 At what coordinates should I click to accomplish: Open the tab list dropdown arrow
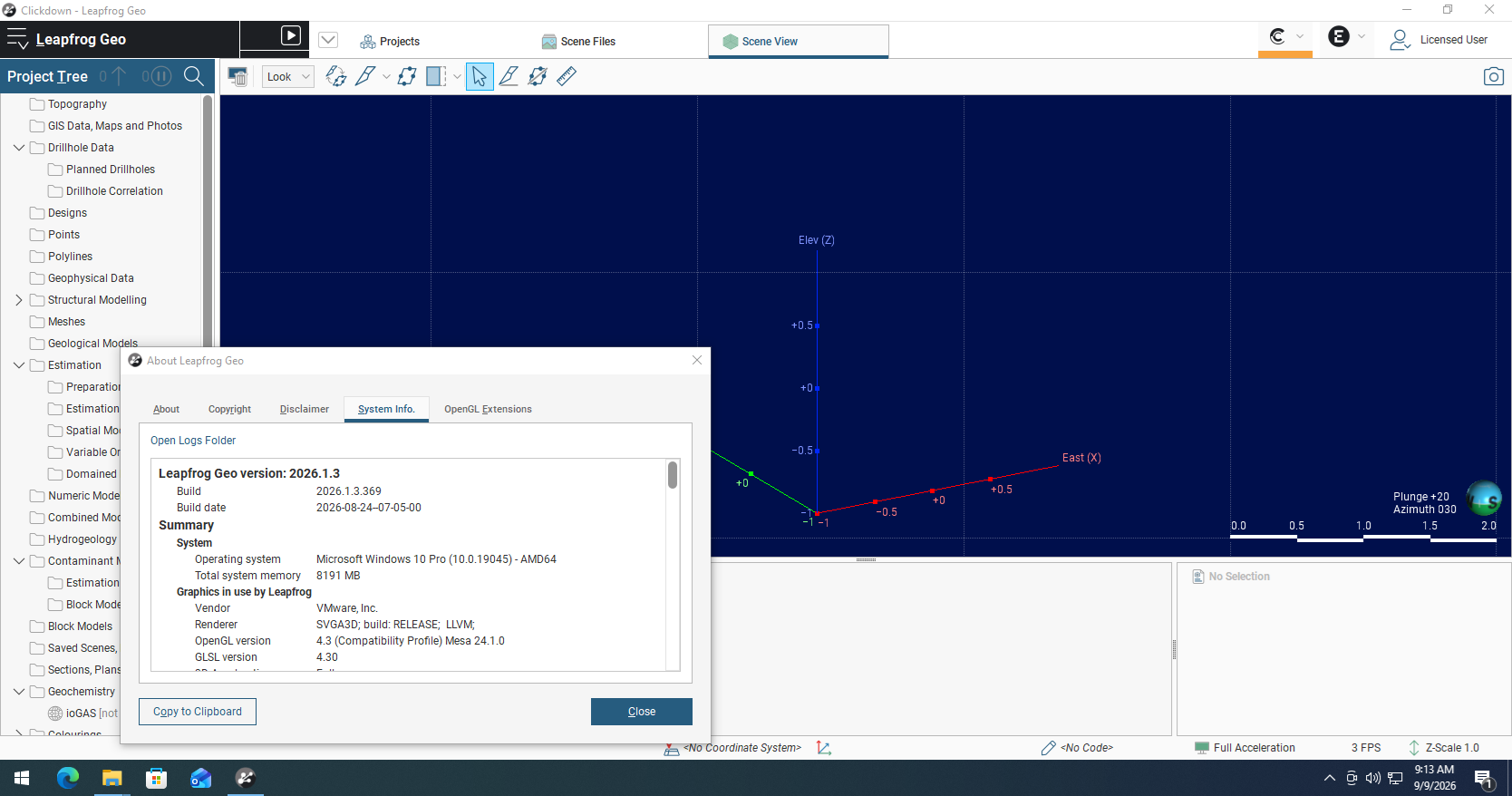tap(328, 40)
